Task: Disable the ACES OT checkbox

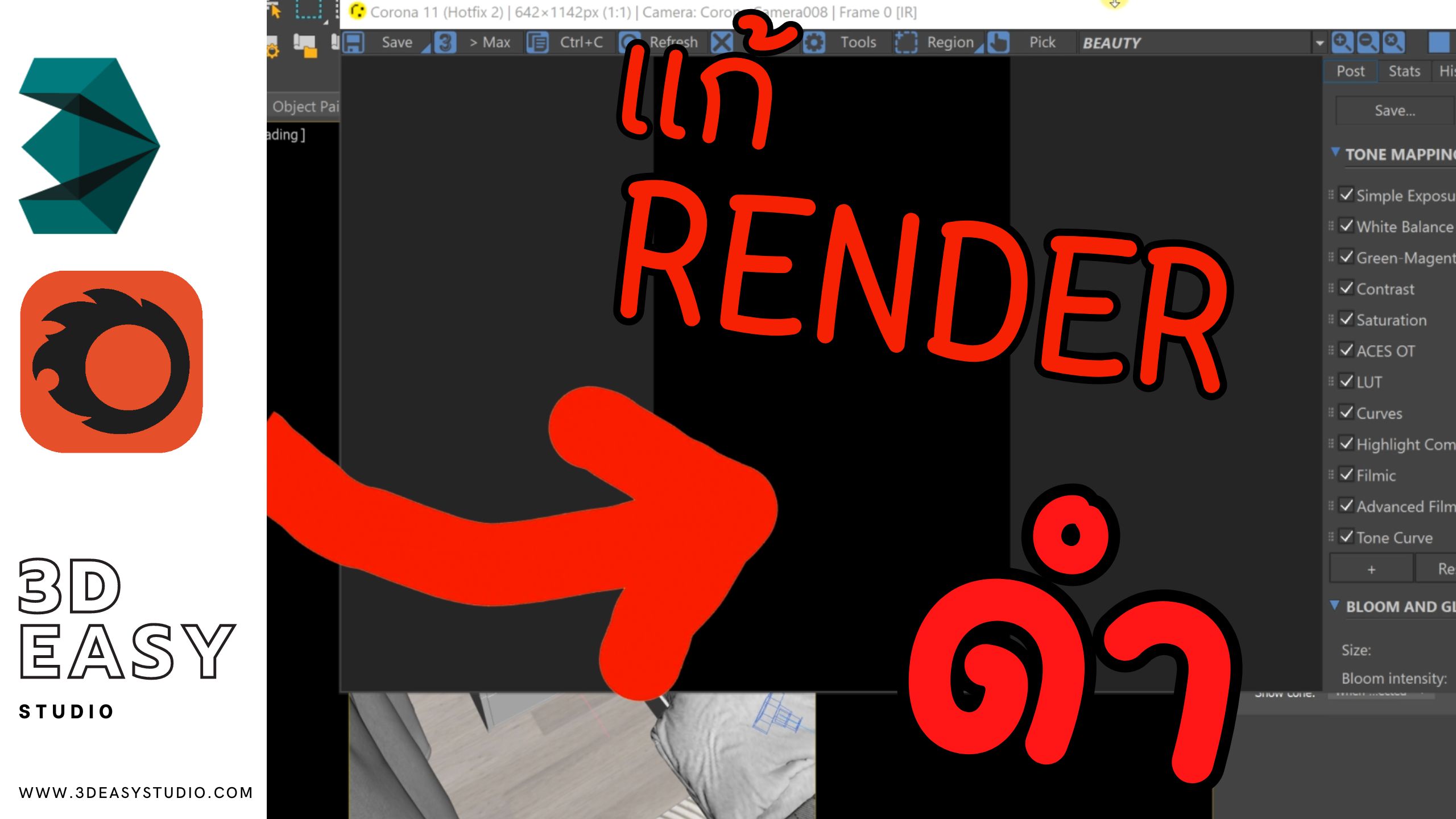Action: [x=1346, y=350]
